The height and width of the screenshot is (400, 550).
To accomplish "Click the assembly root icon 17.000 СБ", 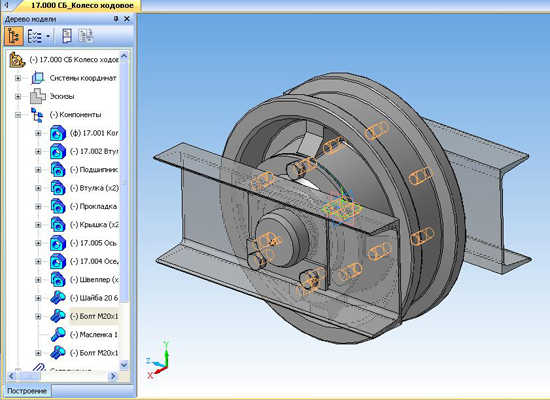I will 17,60.
